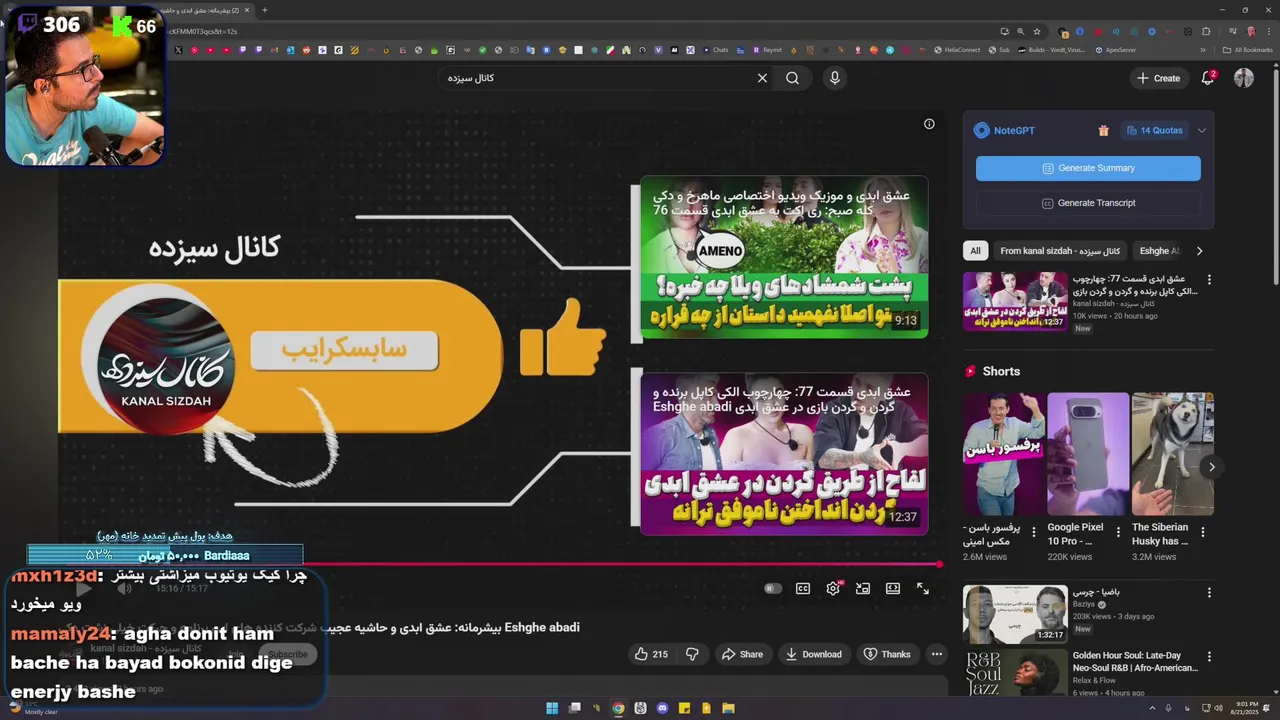Screen dimensions: 1280x720
Task: Download this video
Action: [x=812, y=654]
